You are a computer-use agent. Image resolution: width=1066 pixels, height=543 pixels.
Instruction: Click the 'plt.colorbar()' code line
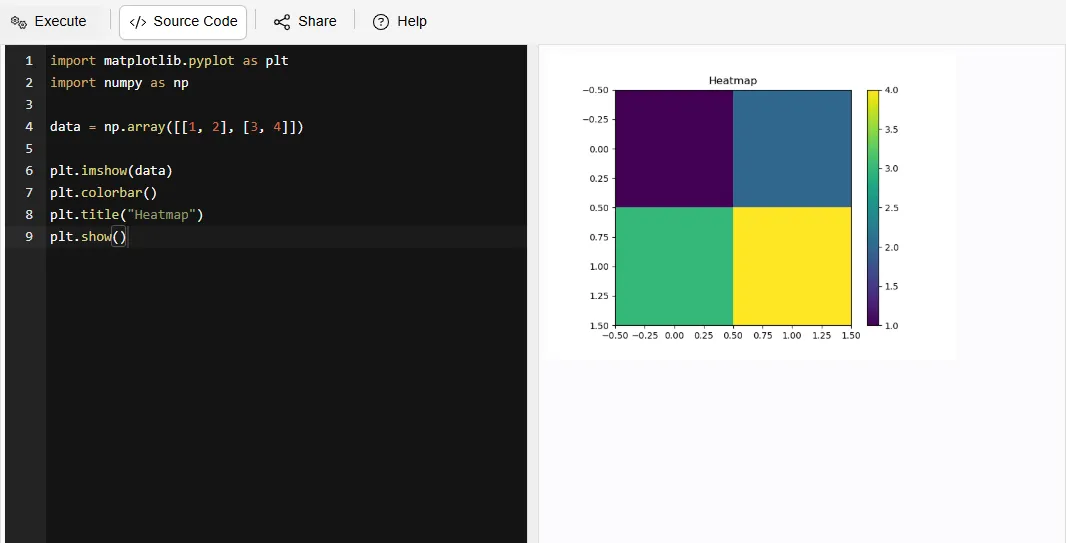(x=103, y=192)
